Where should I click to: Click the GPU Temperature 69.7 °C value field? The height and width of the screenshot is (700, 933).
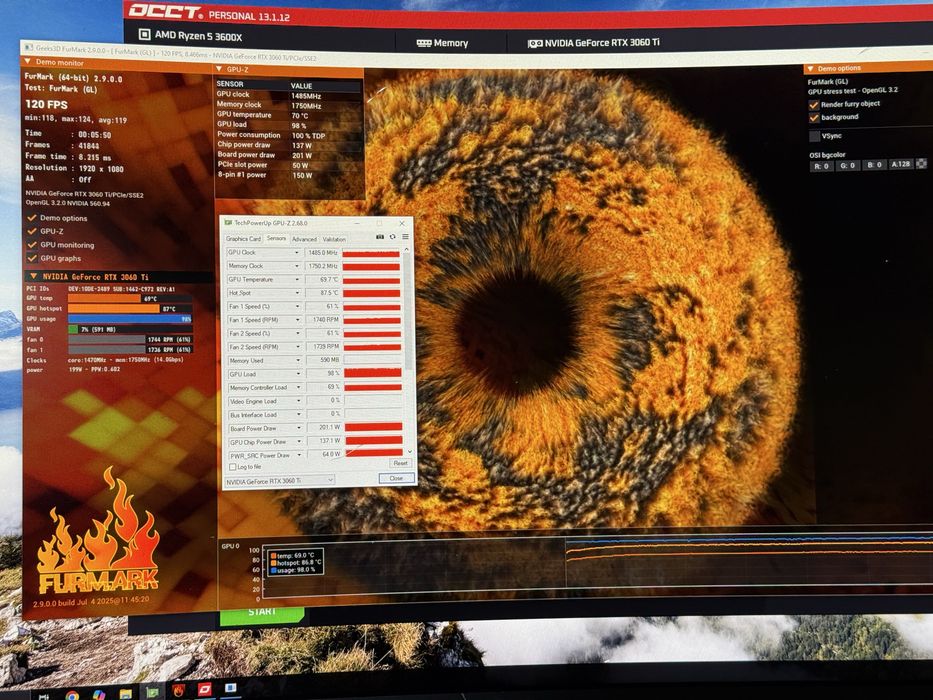(x=322, y=279)
